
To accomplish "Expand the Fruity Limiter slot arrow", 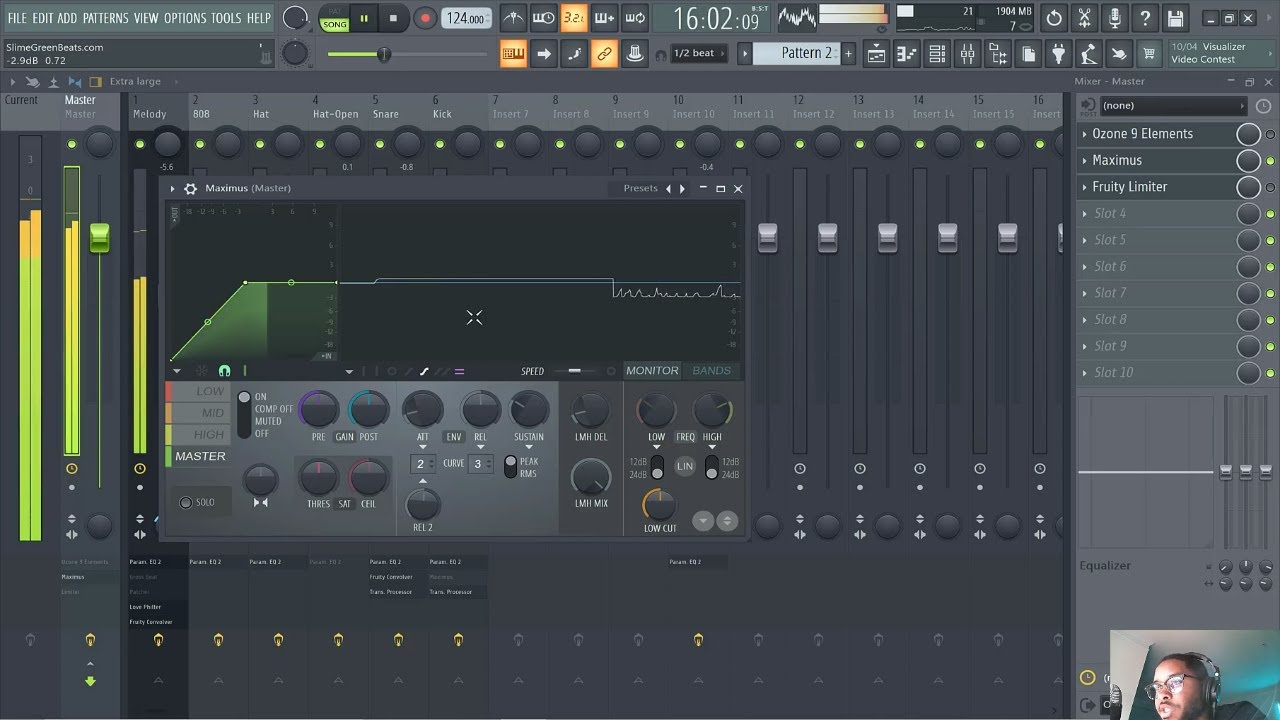I will click(x=1084, y=187).
